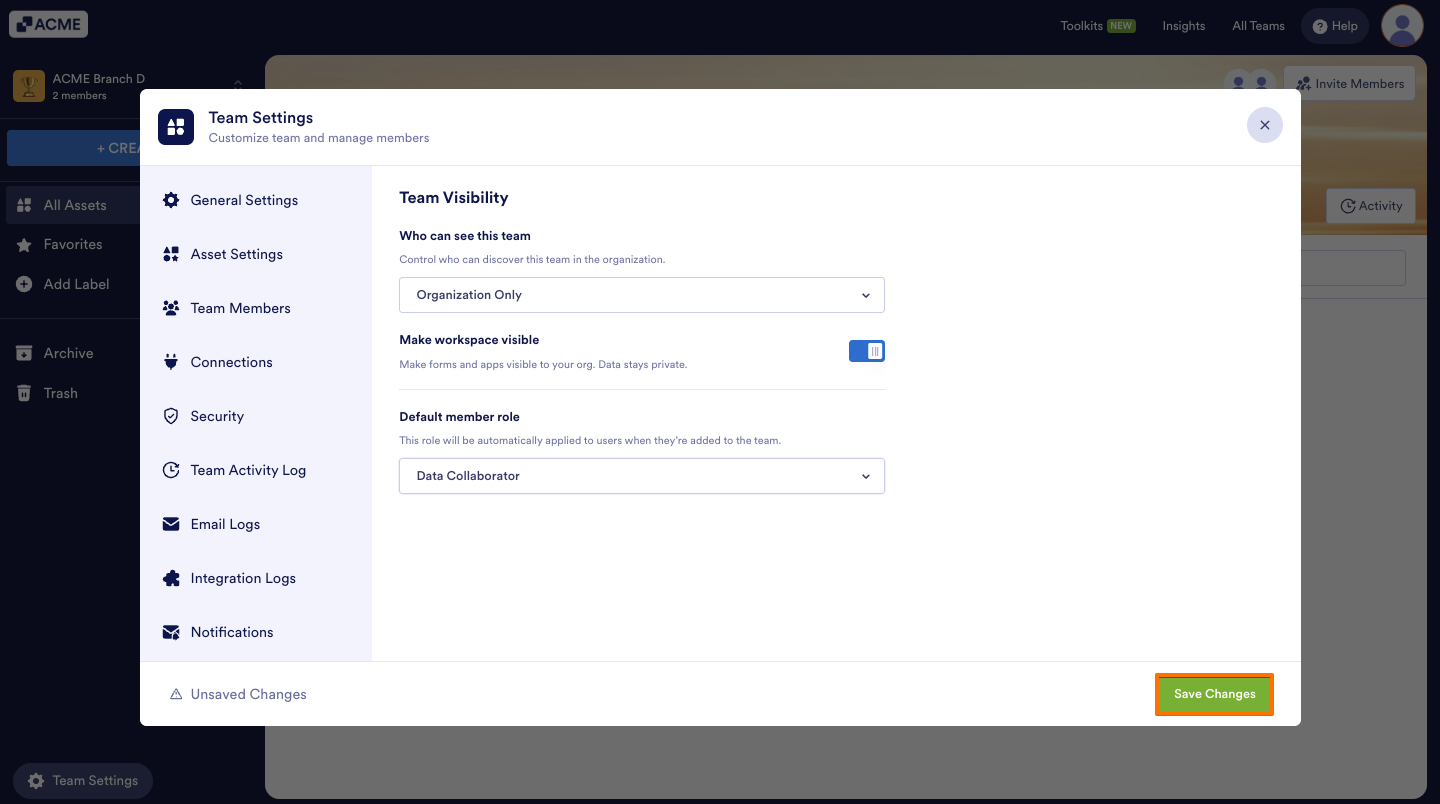Click the Activity button

coord(1371,206)
